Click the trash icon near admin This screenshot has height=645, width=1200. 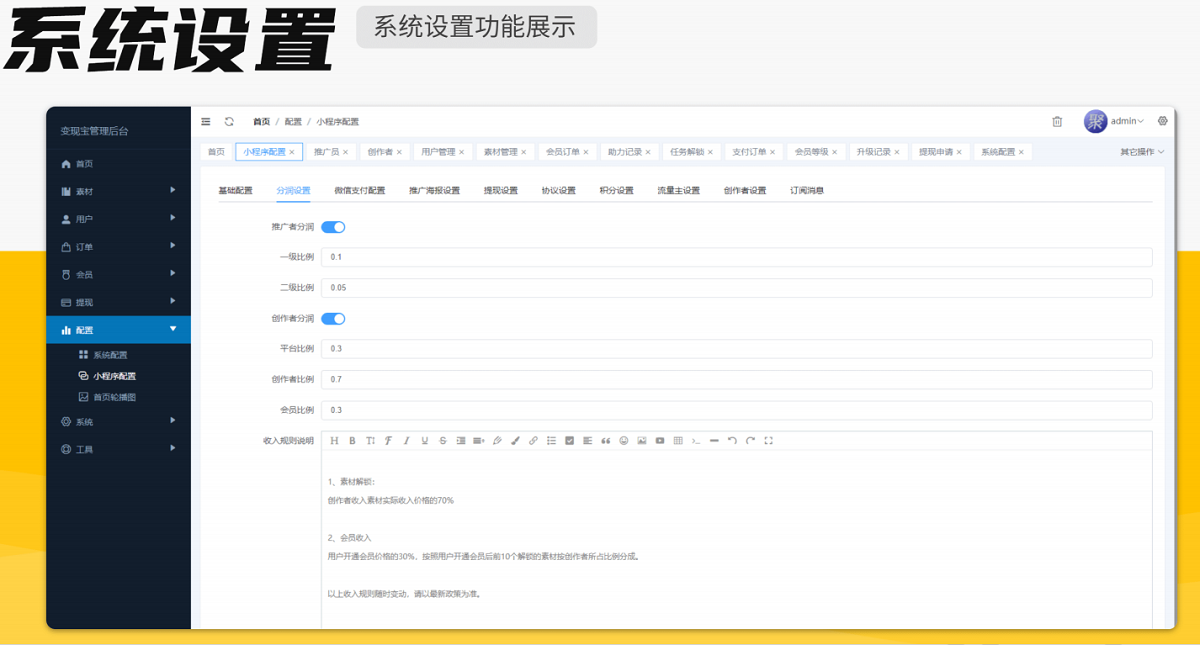1057,121
